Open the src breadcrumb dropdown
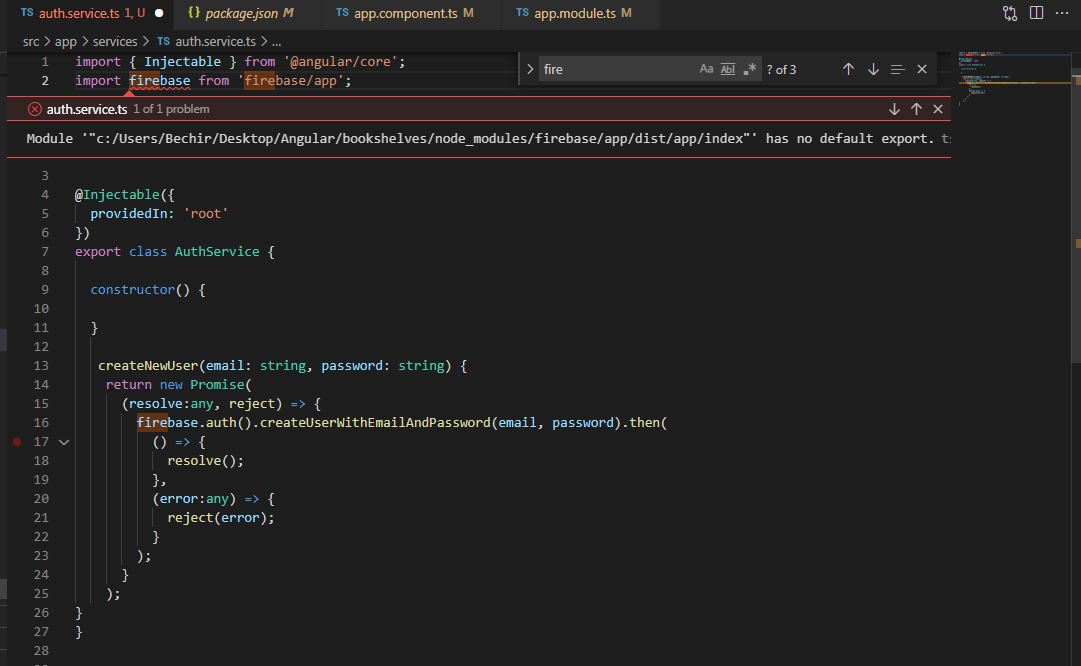The height and width of the screenshot is (666, 1081). coord(31,41)
